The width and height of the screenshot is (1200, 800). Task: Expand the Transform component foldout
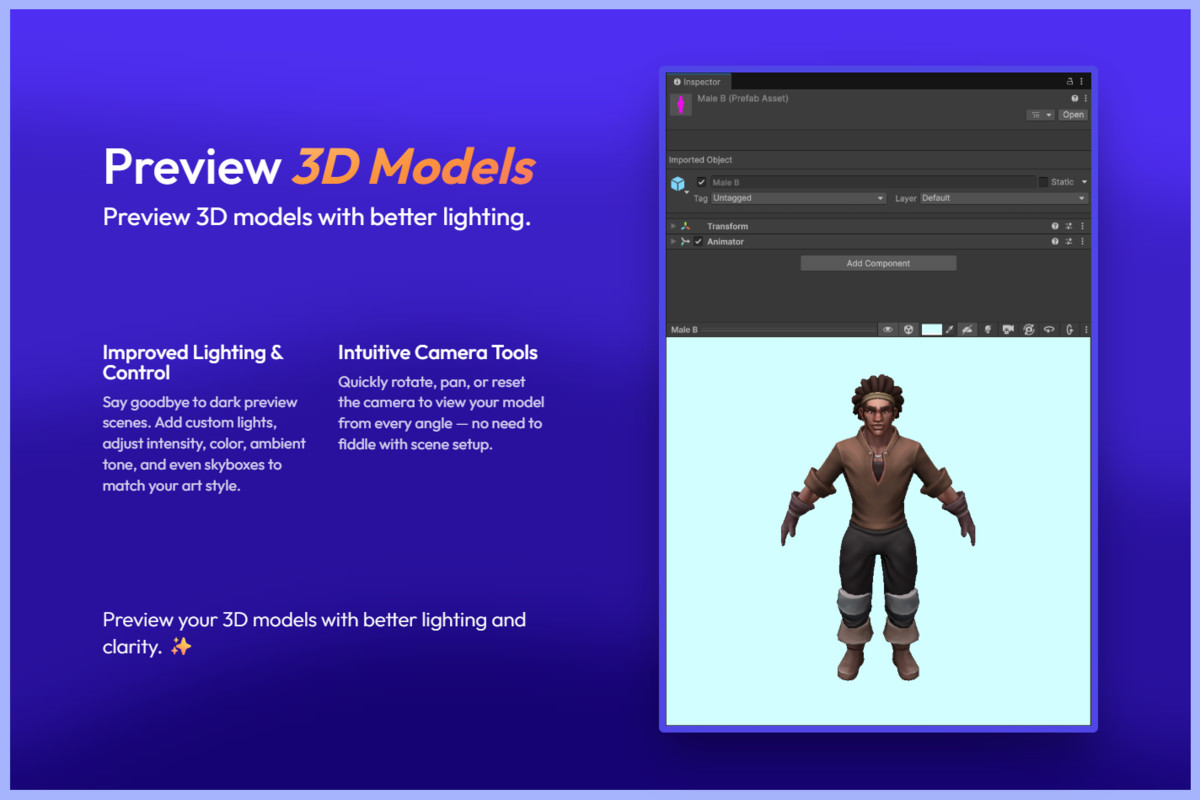[673, 226]
